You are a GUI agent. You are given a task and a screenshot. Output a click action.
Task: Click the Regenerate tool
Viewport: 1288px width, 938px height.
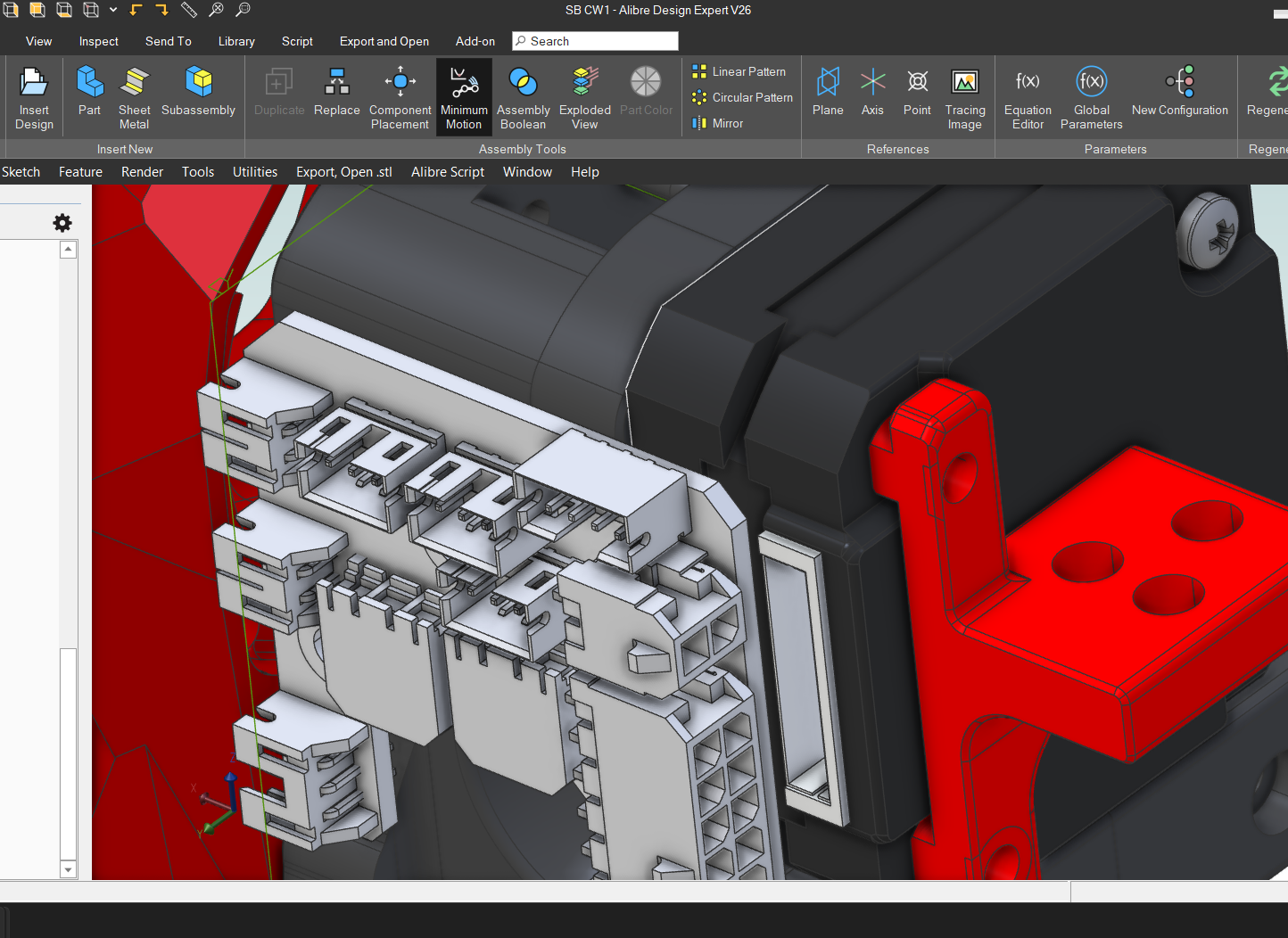[x=1268, y=91]
